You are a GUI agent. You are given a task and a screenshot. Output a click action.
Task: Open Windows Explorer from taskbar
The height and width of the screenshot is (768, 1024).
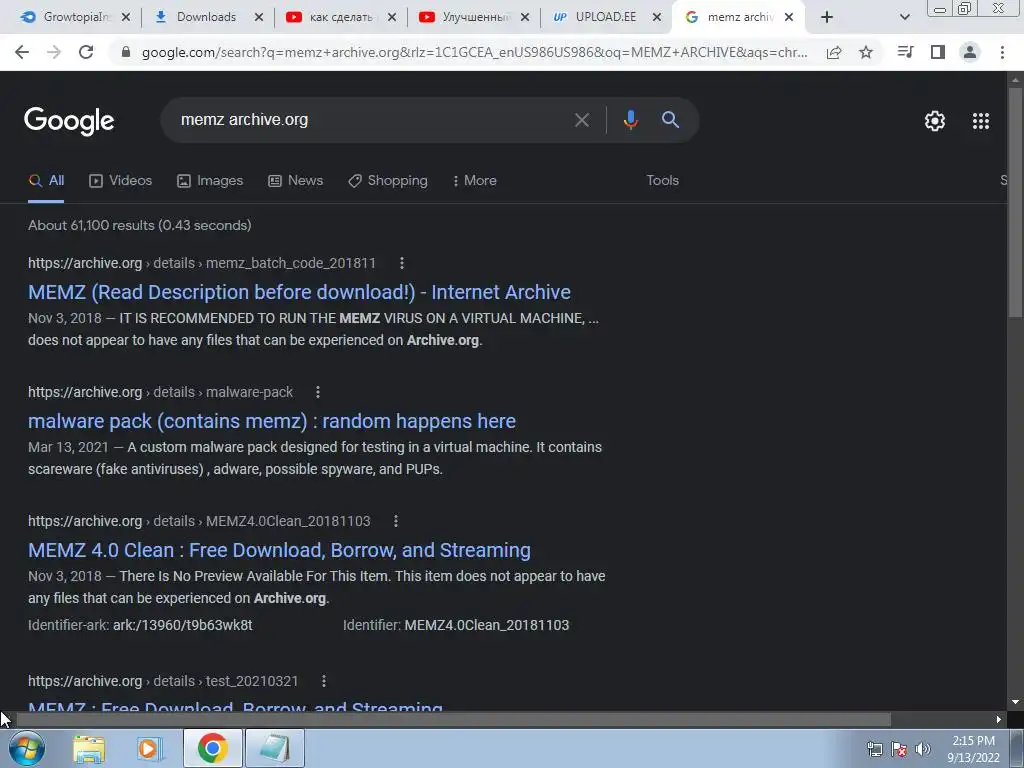[89, 748]
